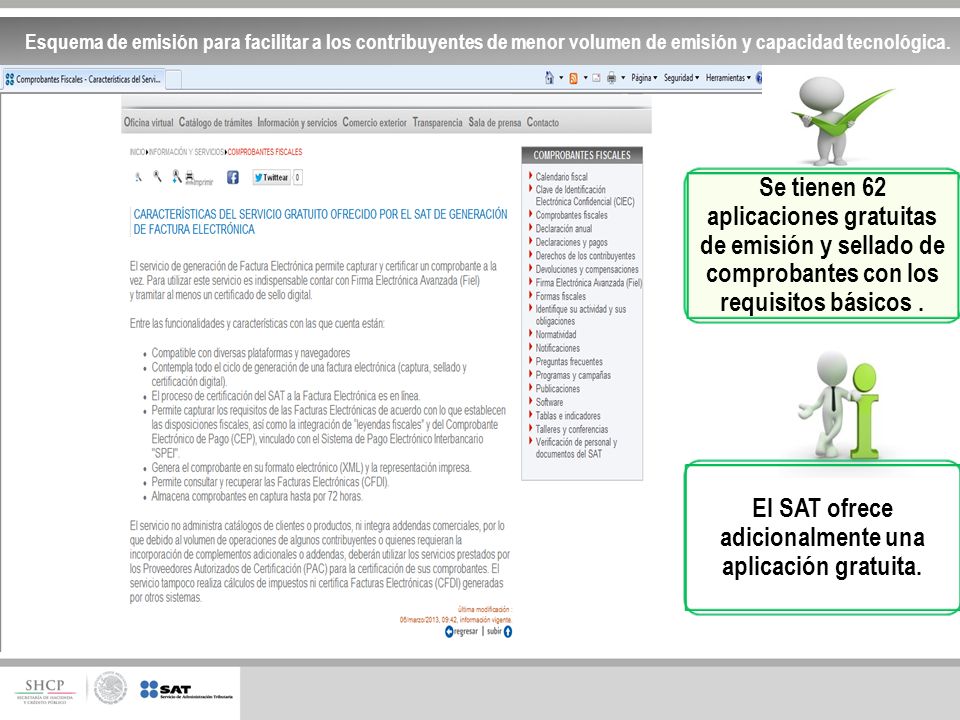Viewport: 960px width, 720px height.
Task: Select the medium text size icon
Action: [x=157, y=176]
